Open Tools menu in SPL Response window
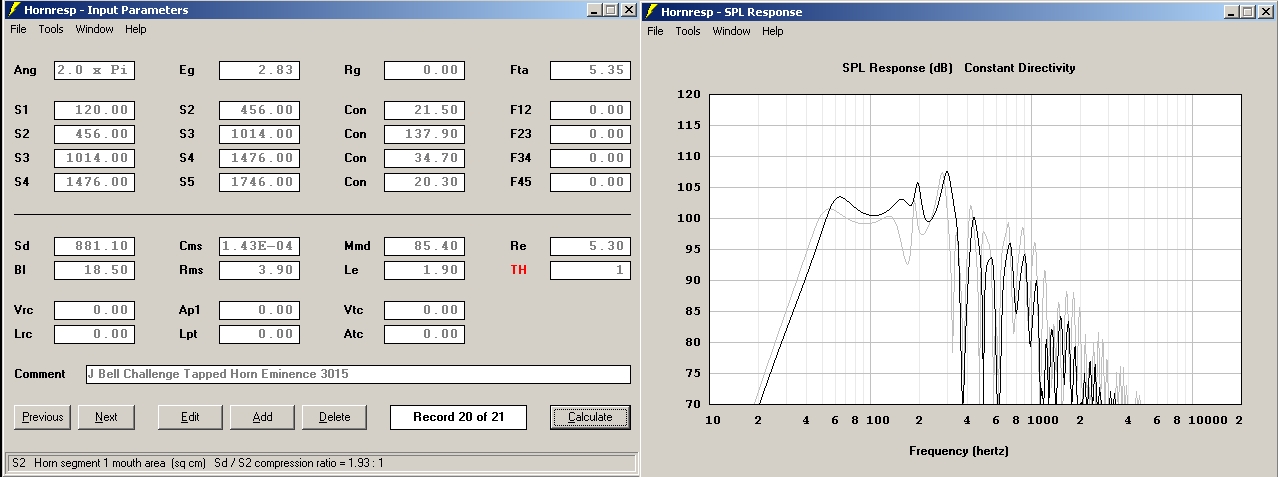 pos(688,31)
